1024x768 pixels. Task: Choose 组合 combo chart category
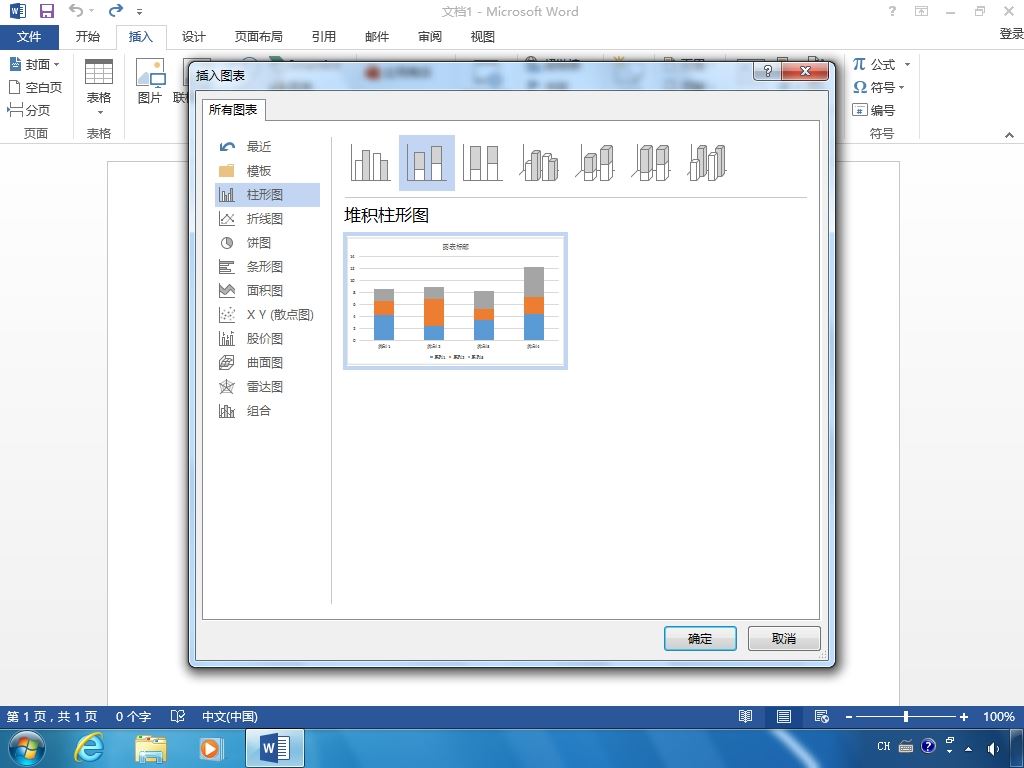click(x=267, y=411)
